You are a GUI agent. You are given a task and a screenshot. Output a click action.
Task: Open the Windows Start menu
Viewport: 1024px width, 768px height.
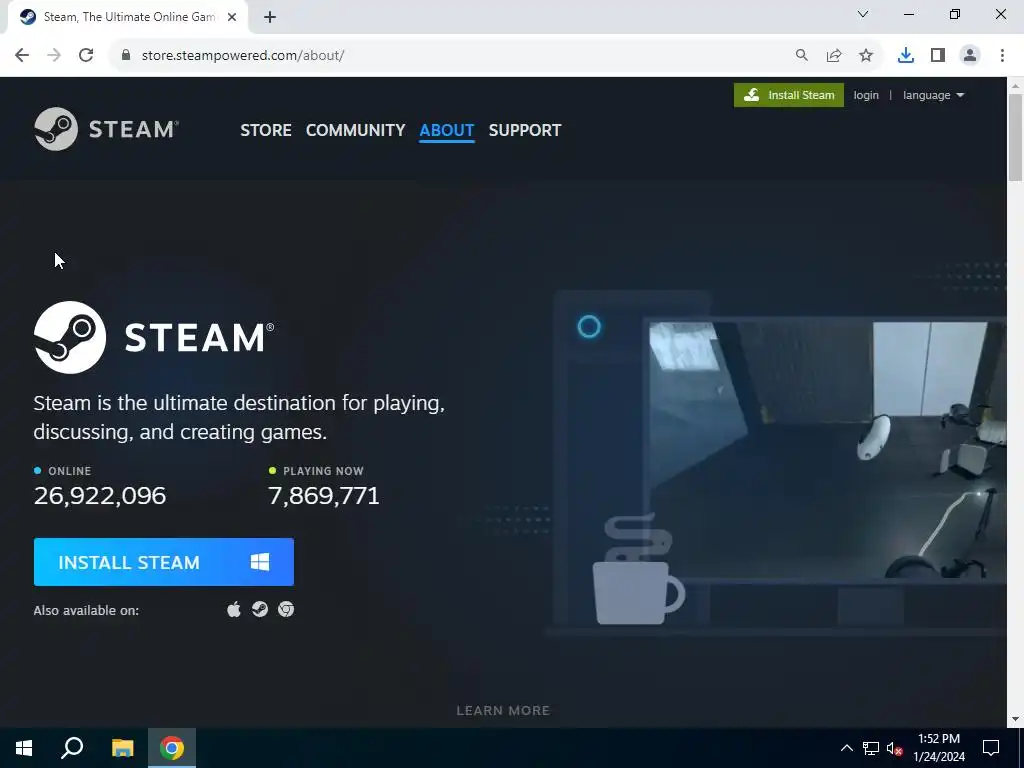[24, 748]
